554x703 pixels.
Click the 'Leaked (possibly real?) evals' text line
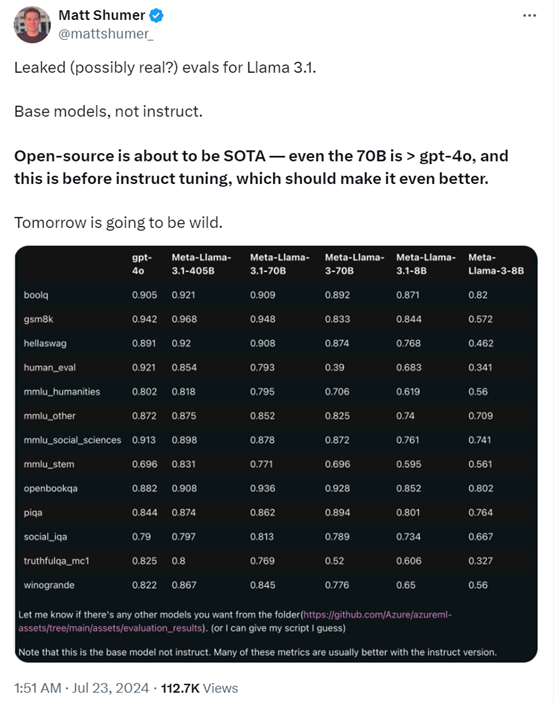click(x=165, y=68)
